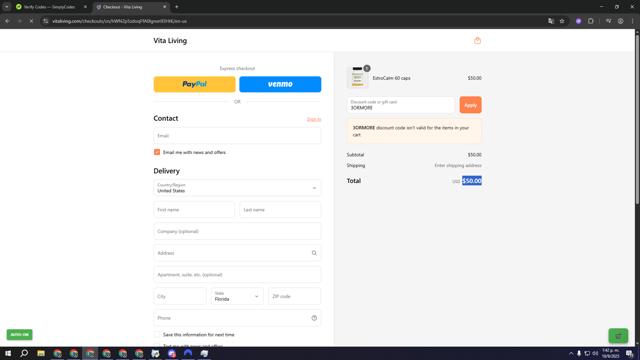Click the browser address bar URL
The width and height of the screenshot is (640, 360).
click(119, 21)
